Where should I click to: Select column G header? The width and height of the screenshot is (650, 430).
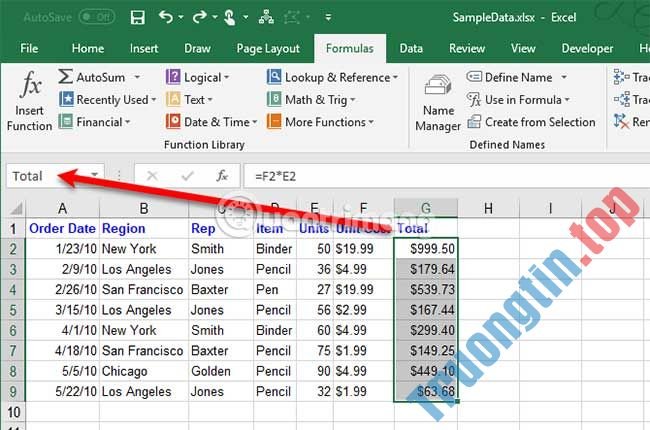click(426, 208)
